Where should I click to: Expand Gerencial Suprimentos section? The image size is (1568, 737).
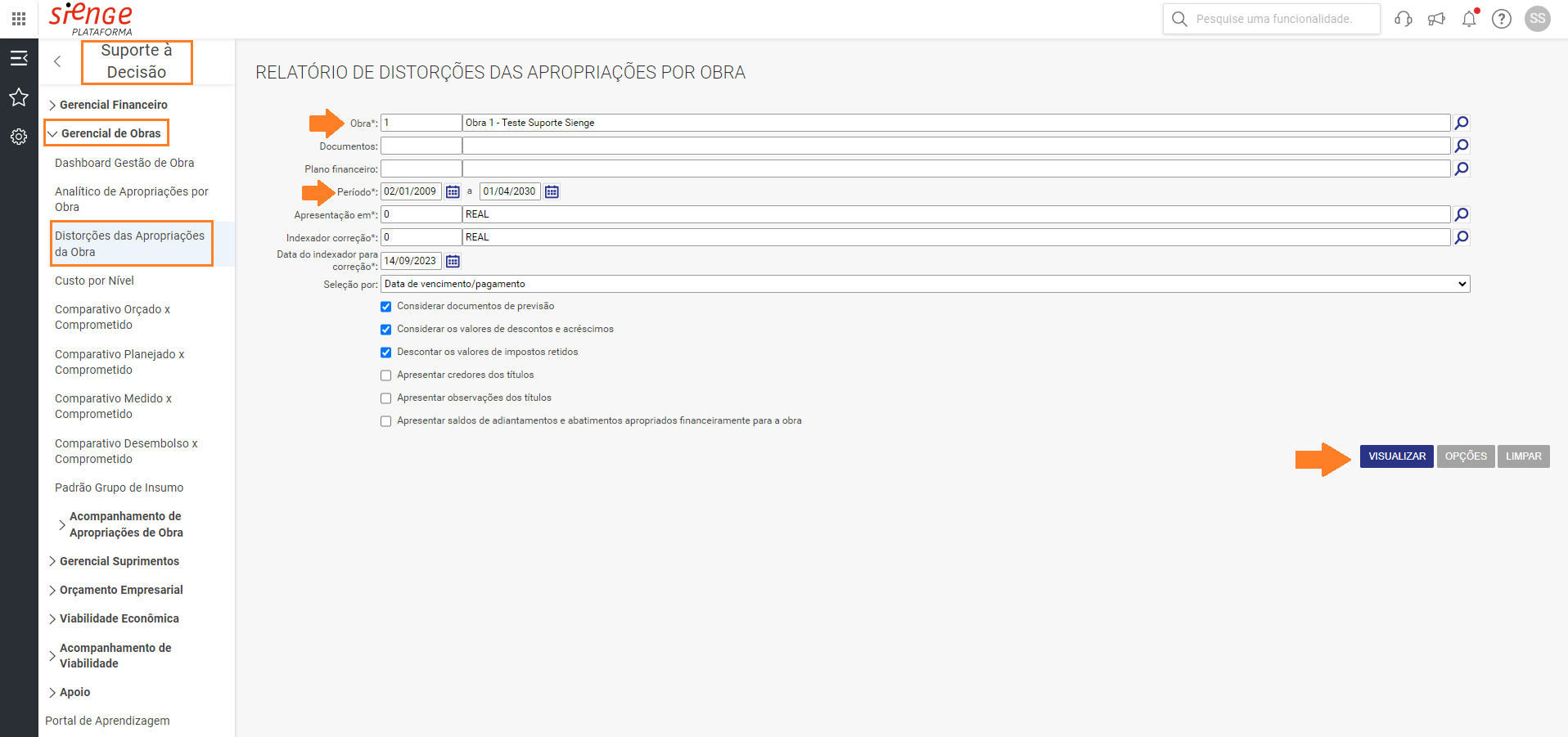tap(114, 561)
